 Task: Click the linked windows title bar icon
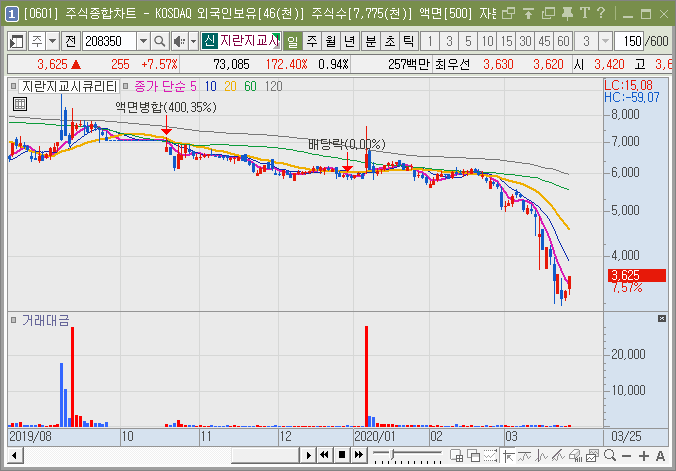tap(509, 14)
